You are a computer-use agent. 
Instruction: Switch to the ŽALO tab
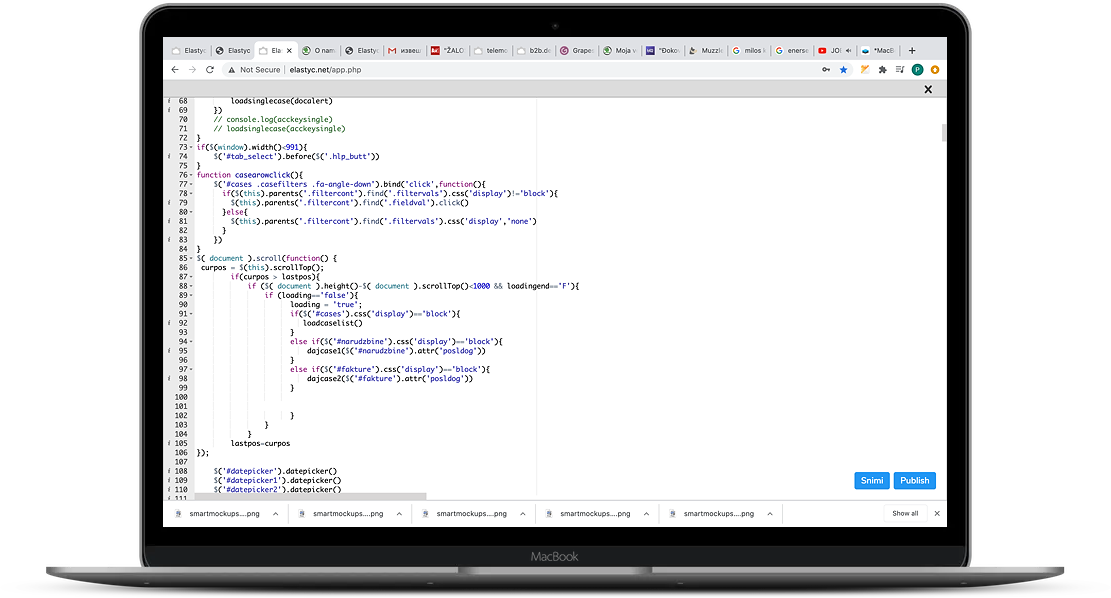[448, 50]
